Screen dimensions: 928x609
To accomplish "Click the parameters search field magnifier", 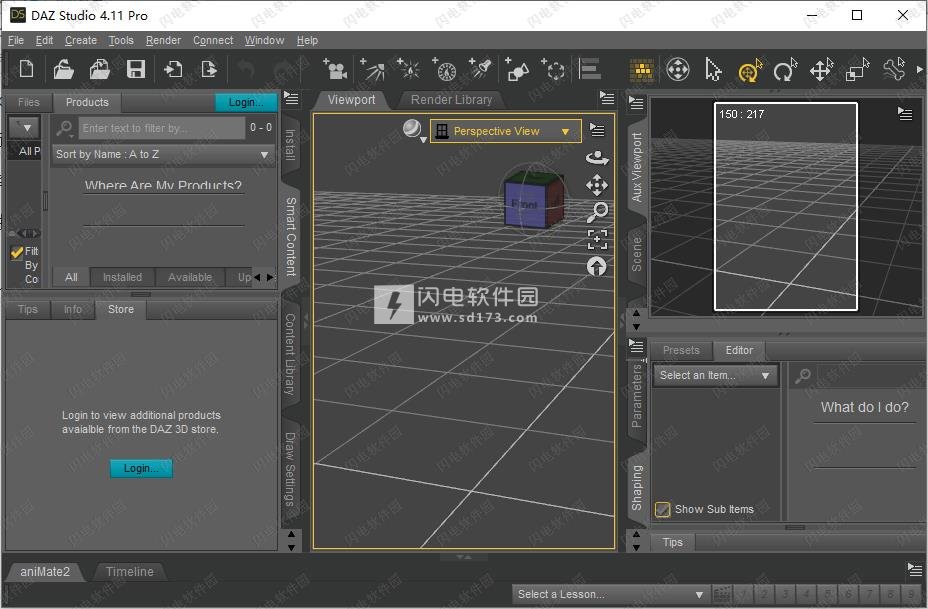I will coord(803,375).
